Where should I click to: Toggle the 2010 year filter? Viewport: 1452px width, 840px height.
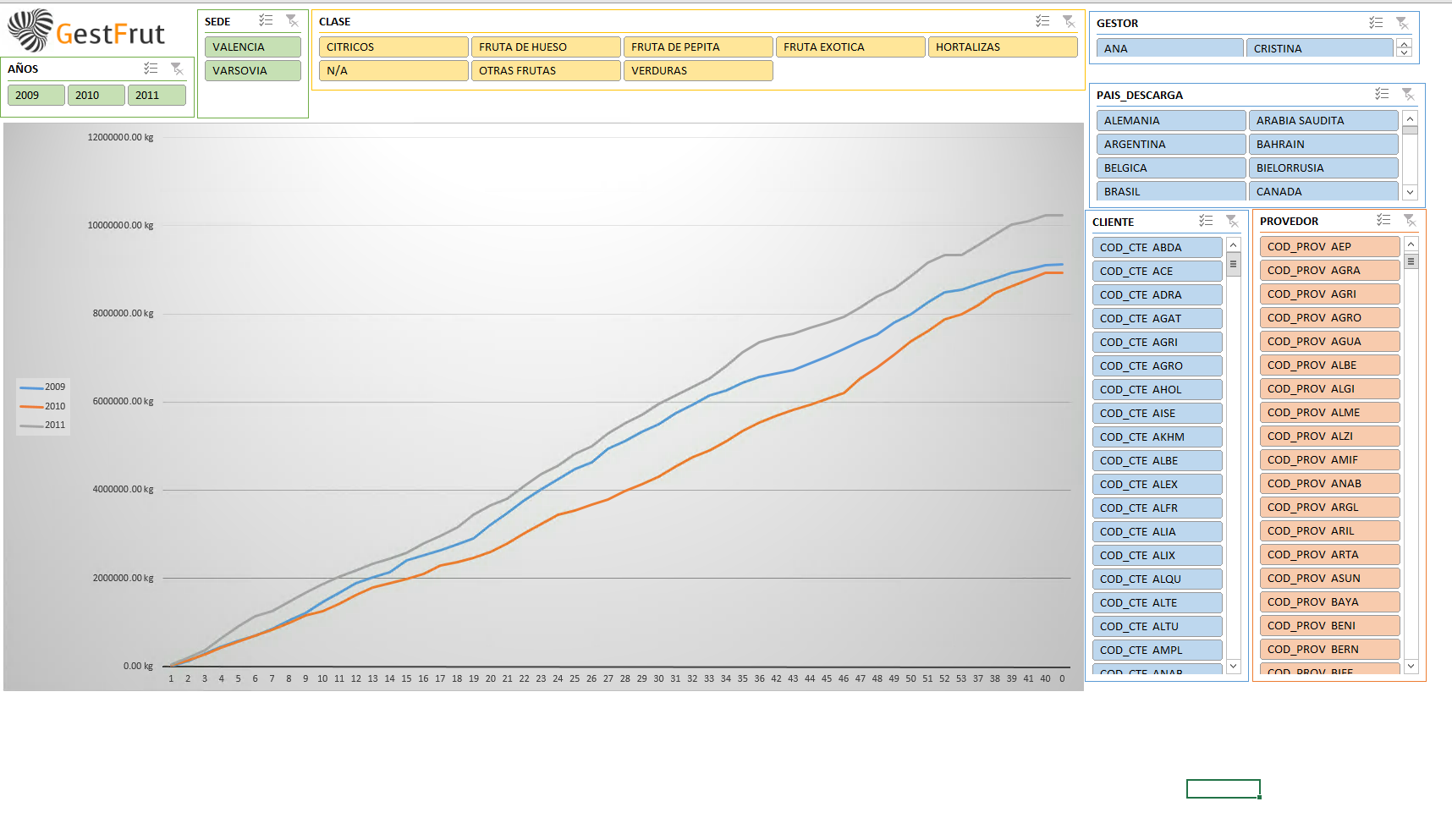[x=96, y=96]
